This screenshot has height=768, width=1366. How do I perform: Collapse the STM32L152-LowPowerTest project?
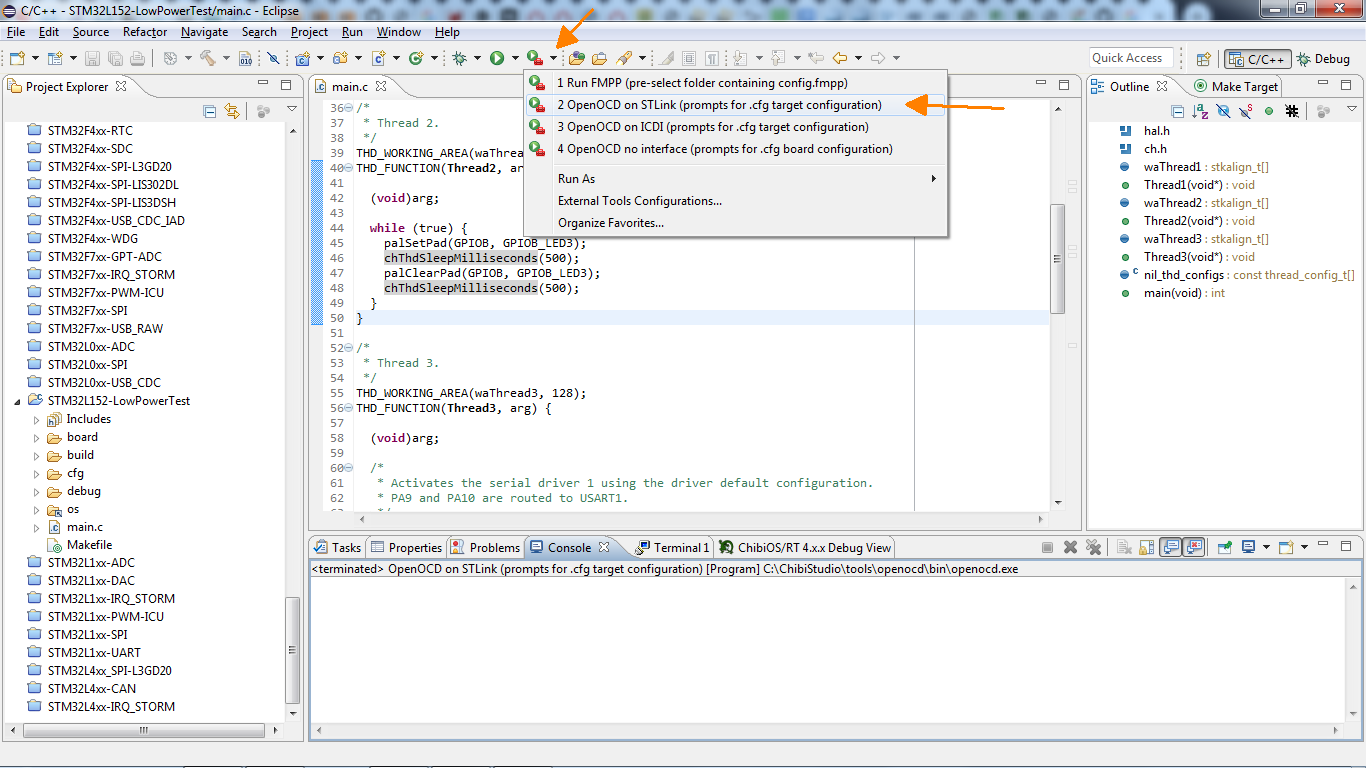point(17,401)
